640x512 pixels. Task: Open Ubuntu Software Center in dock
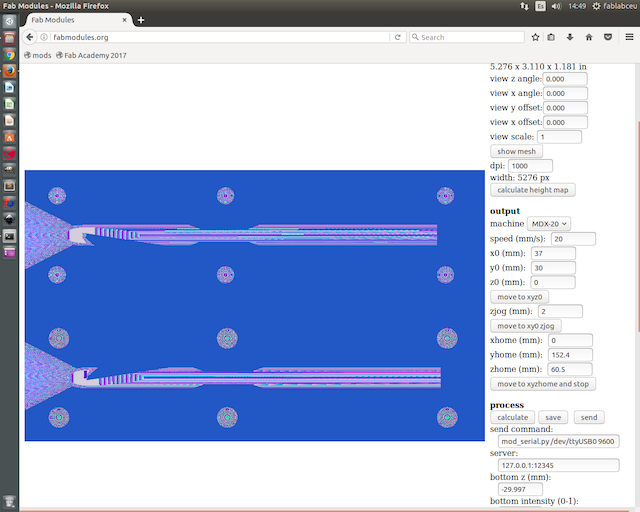[x=9, y=137]
